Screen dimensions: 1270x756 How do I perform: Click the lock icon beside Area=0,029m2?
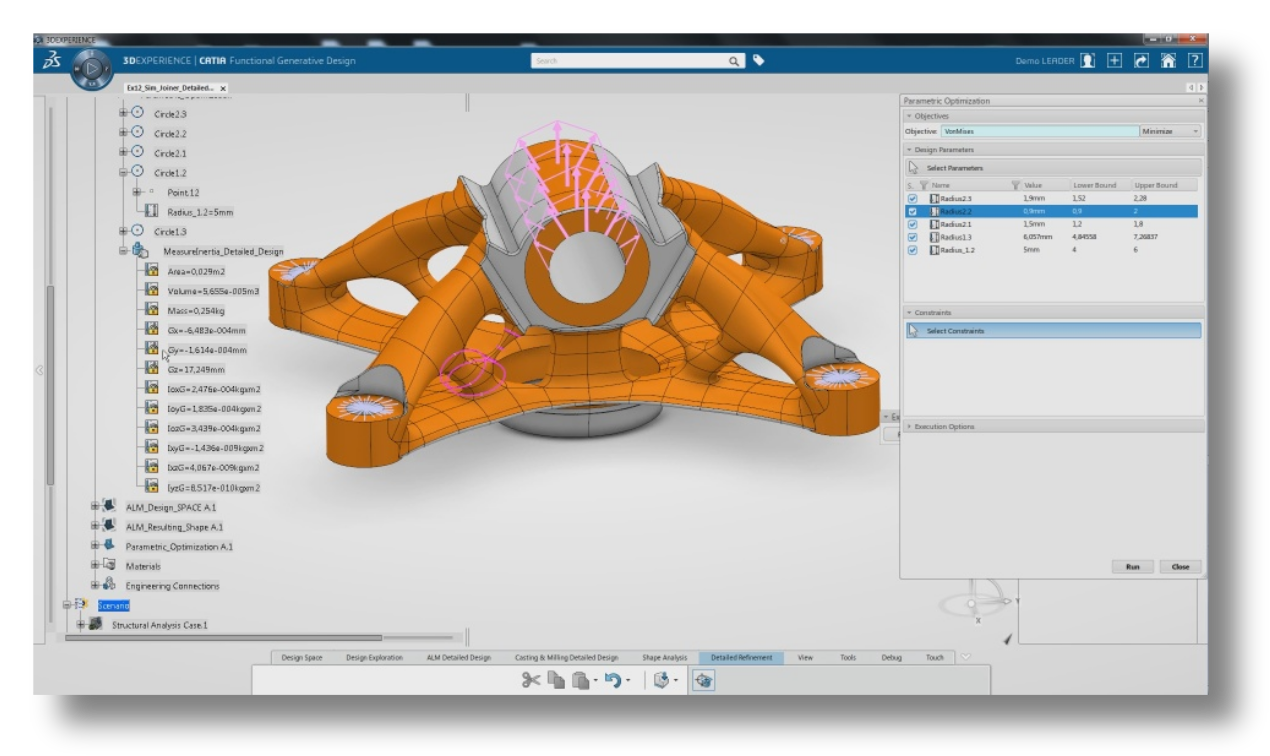pyautogui.click(x=152, y=271)
